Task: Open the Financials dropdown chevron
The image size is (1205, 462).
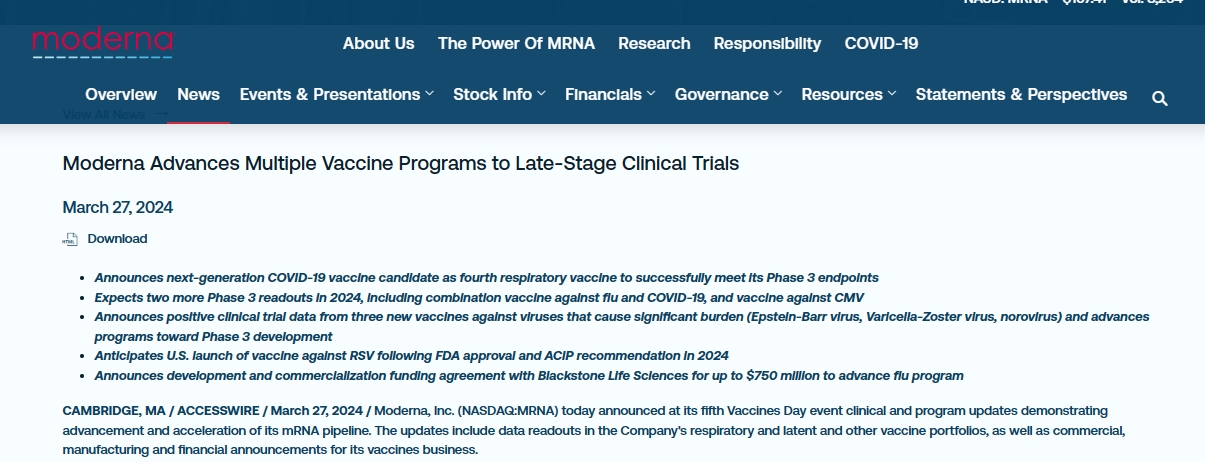Action: pos(651,94)
